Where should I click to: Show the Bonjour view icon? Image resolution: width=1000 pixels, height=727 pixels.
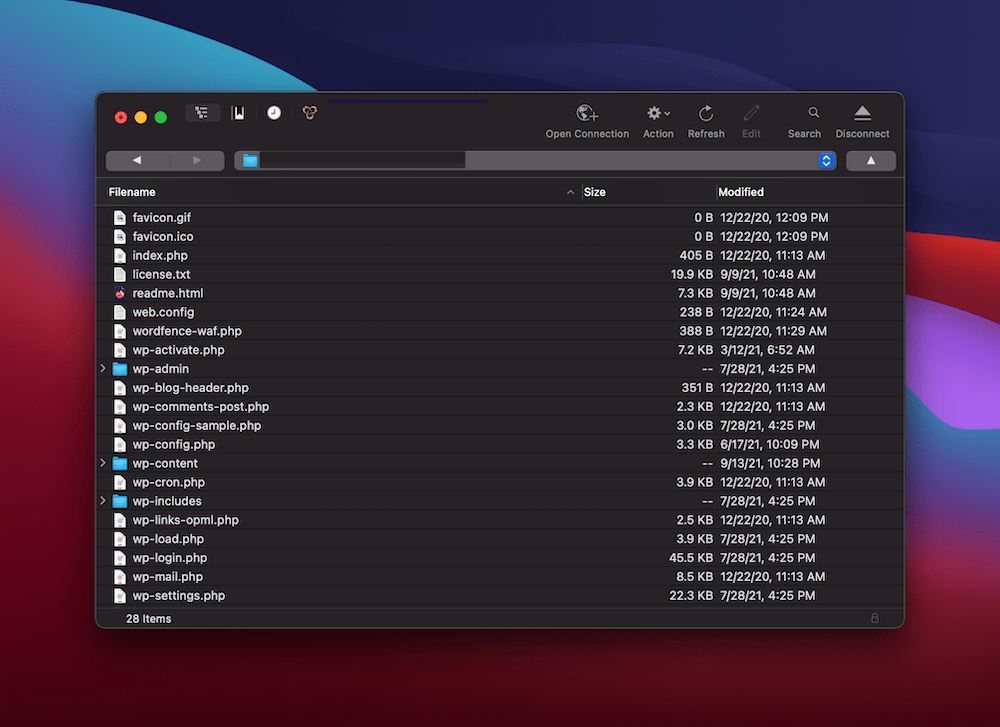coord(309,113)
